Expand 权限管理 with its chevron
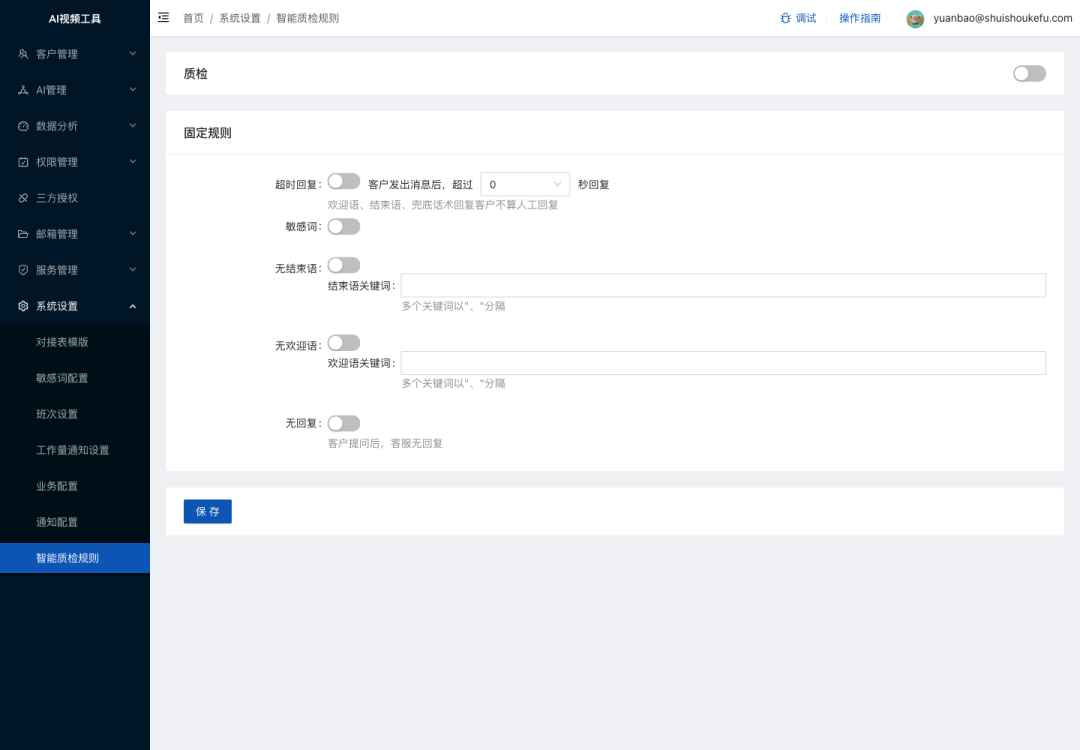This screenshot has height=750, width=1080. click(x=133, y=162)
